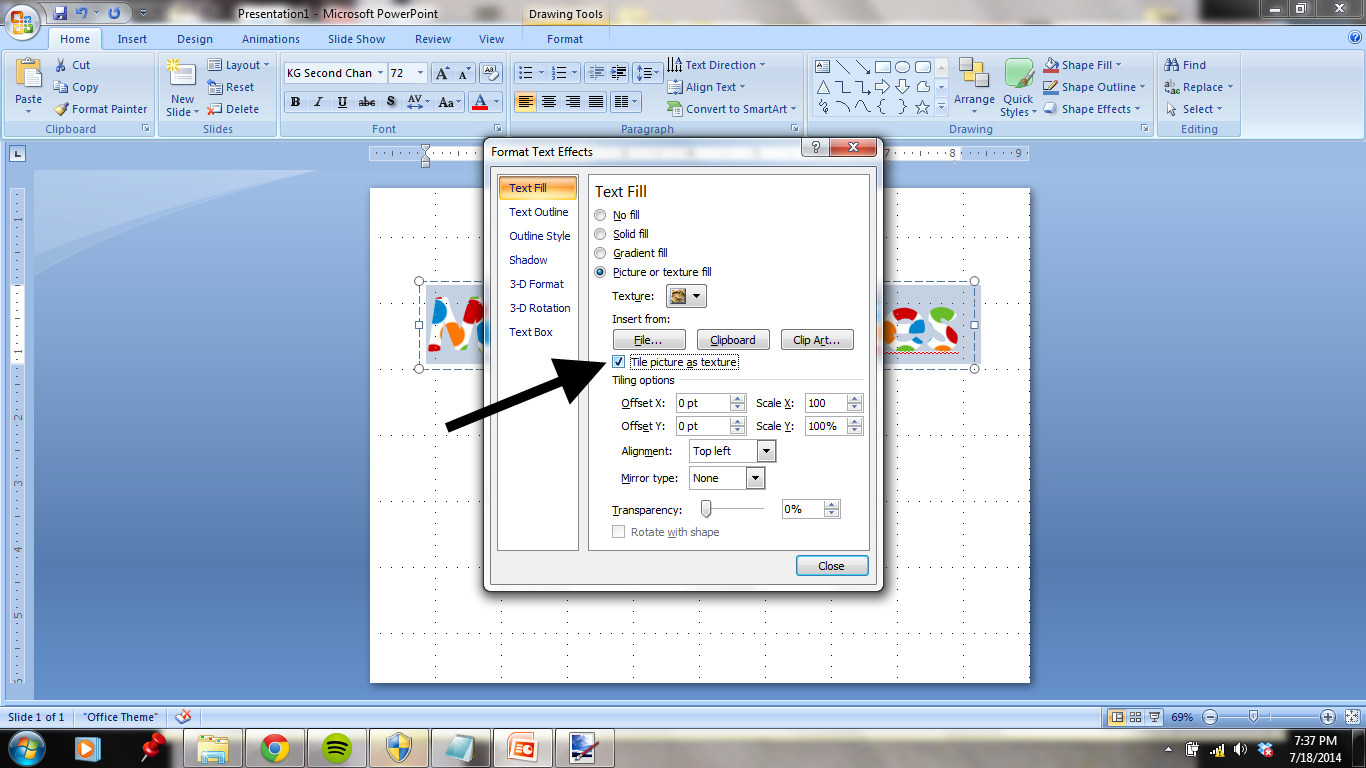Click the New Slide icon
Image resolution: width=1366 pixels, height=768 pixels.
[182, 88]
